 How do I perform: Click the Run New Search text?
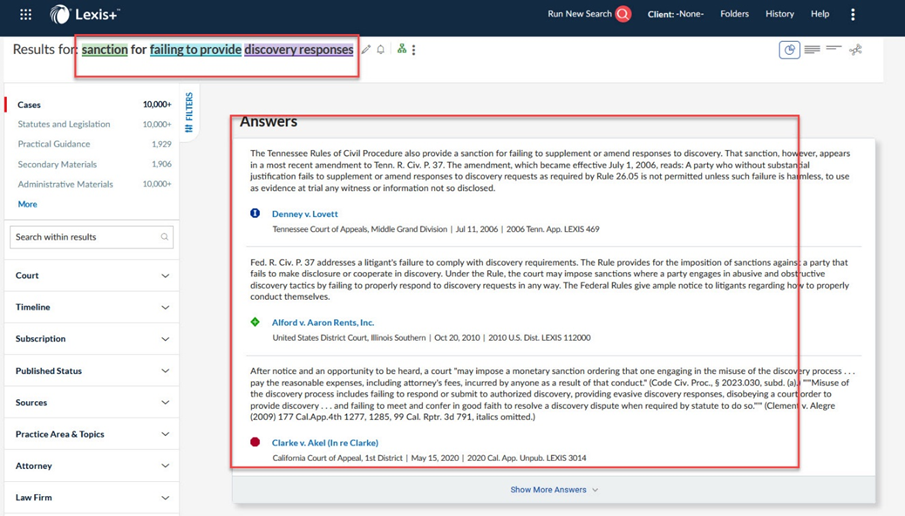579,14
